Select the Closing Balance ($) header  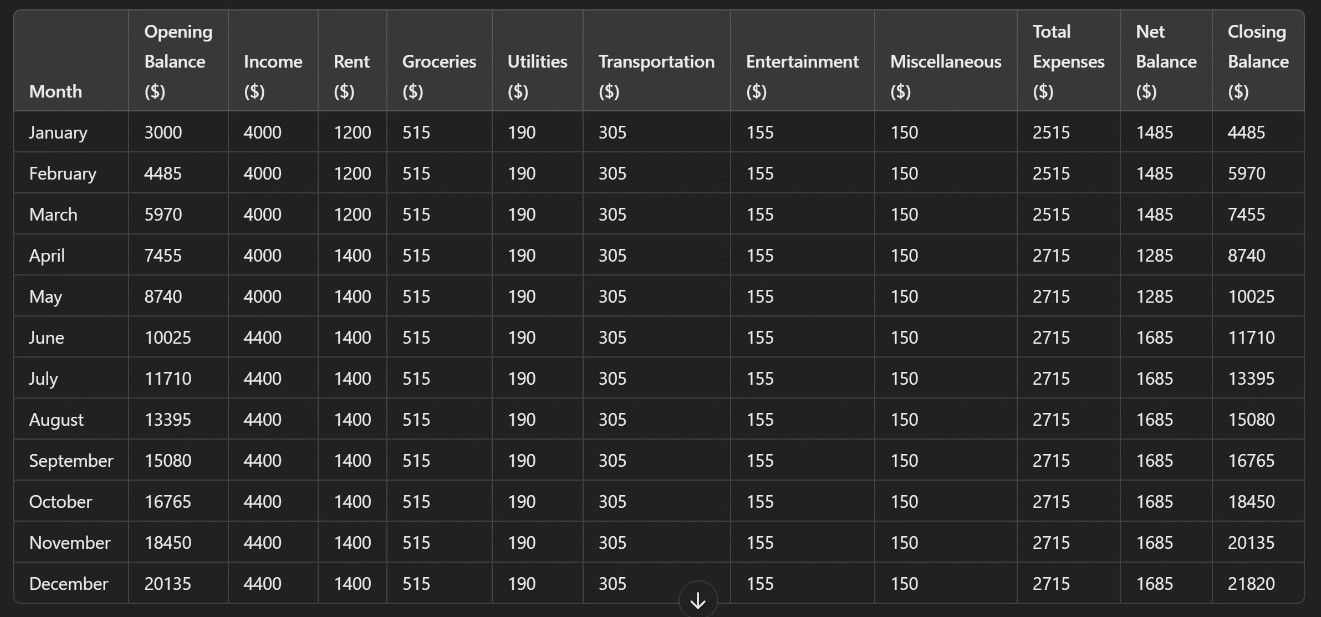pos(1258,61)
